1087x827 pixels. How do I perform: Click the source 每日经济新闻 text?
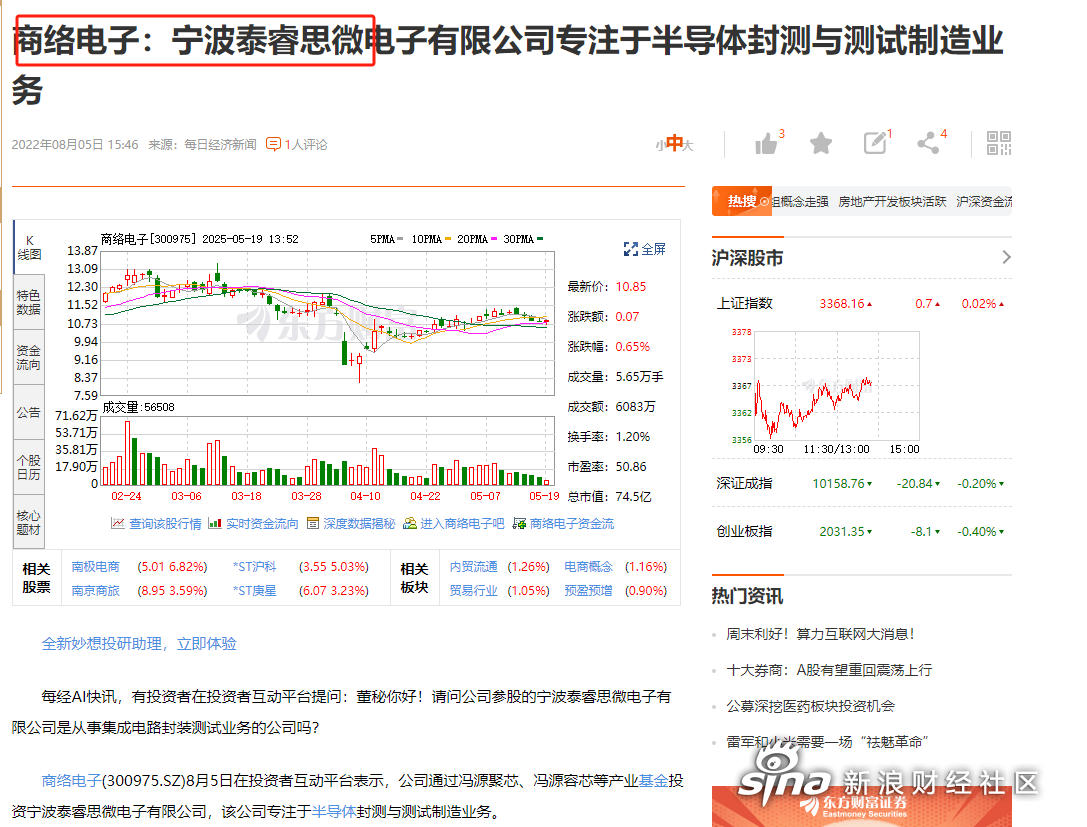[220, 145]
